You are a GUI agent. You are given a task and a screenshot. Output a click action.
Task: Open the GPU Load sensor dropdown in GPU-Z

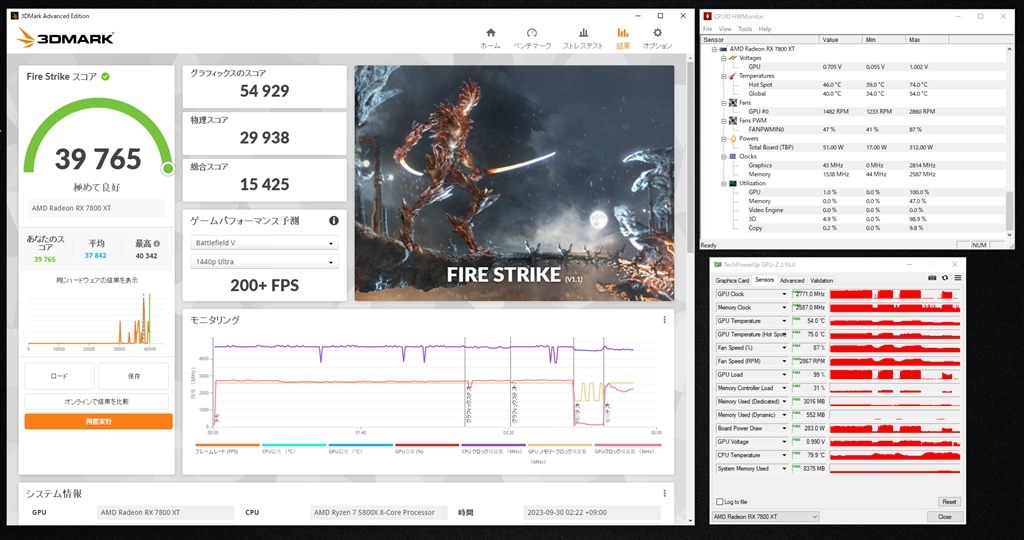pos(784,375)
